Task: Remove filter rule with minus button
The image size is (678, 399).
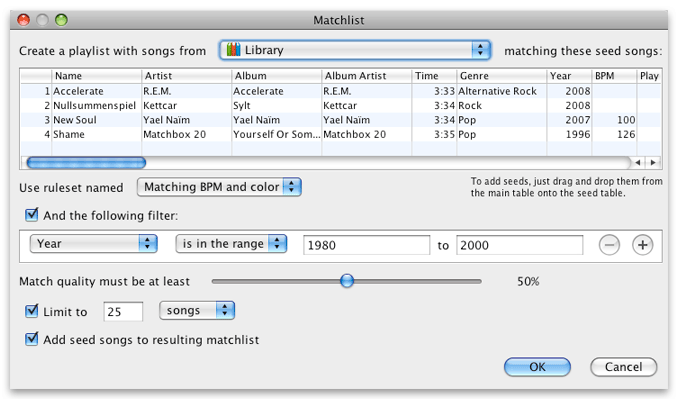Action: [609, 245]
